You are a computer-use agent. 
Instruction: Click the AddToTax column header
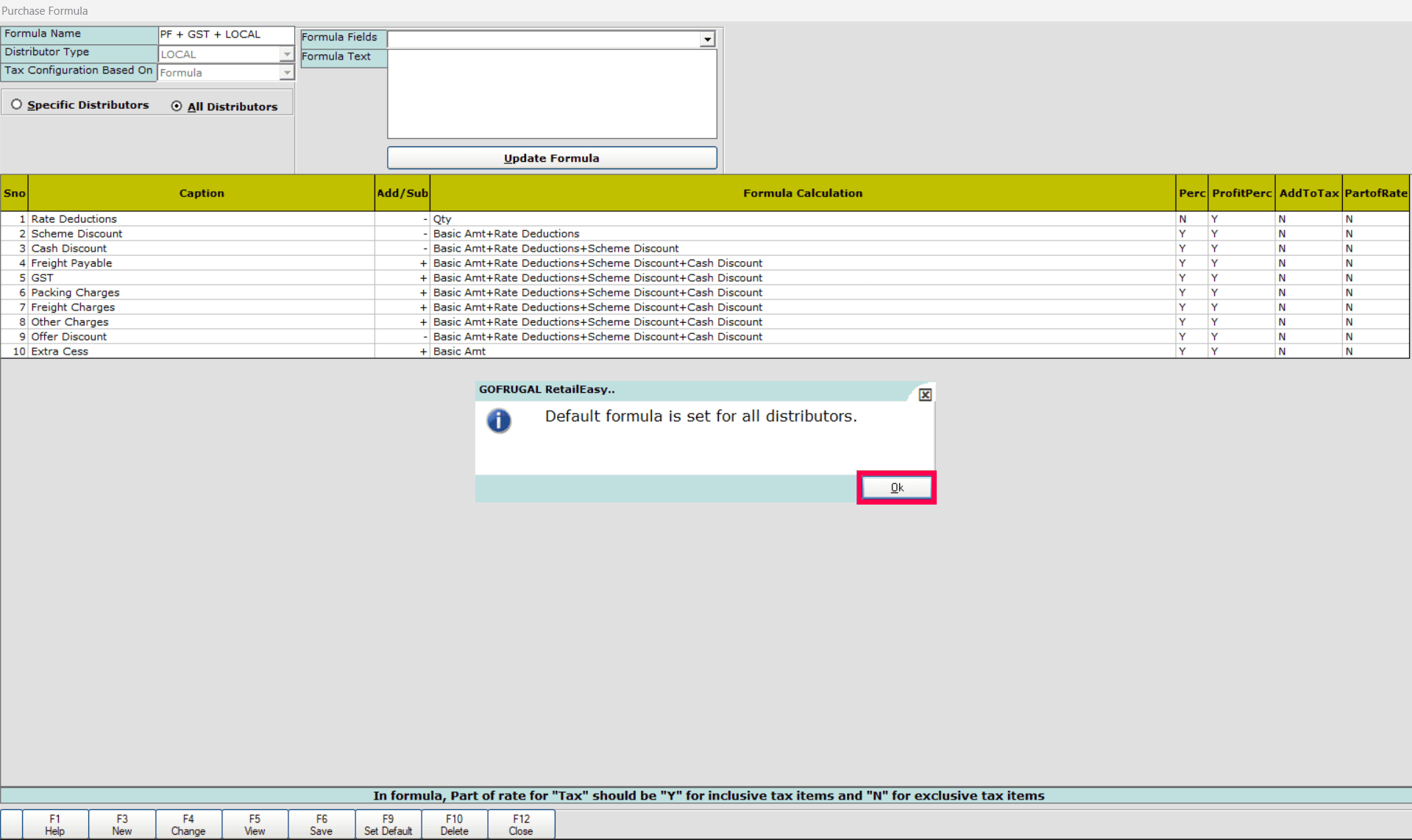click(x=1309, y=193)
